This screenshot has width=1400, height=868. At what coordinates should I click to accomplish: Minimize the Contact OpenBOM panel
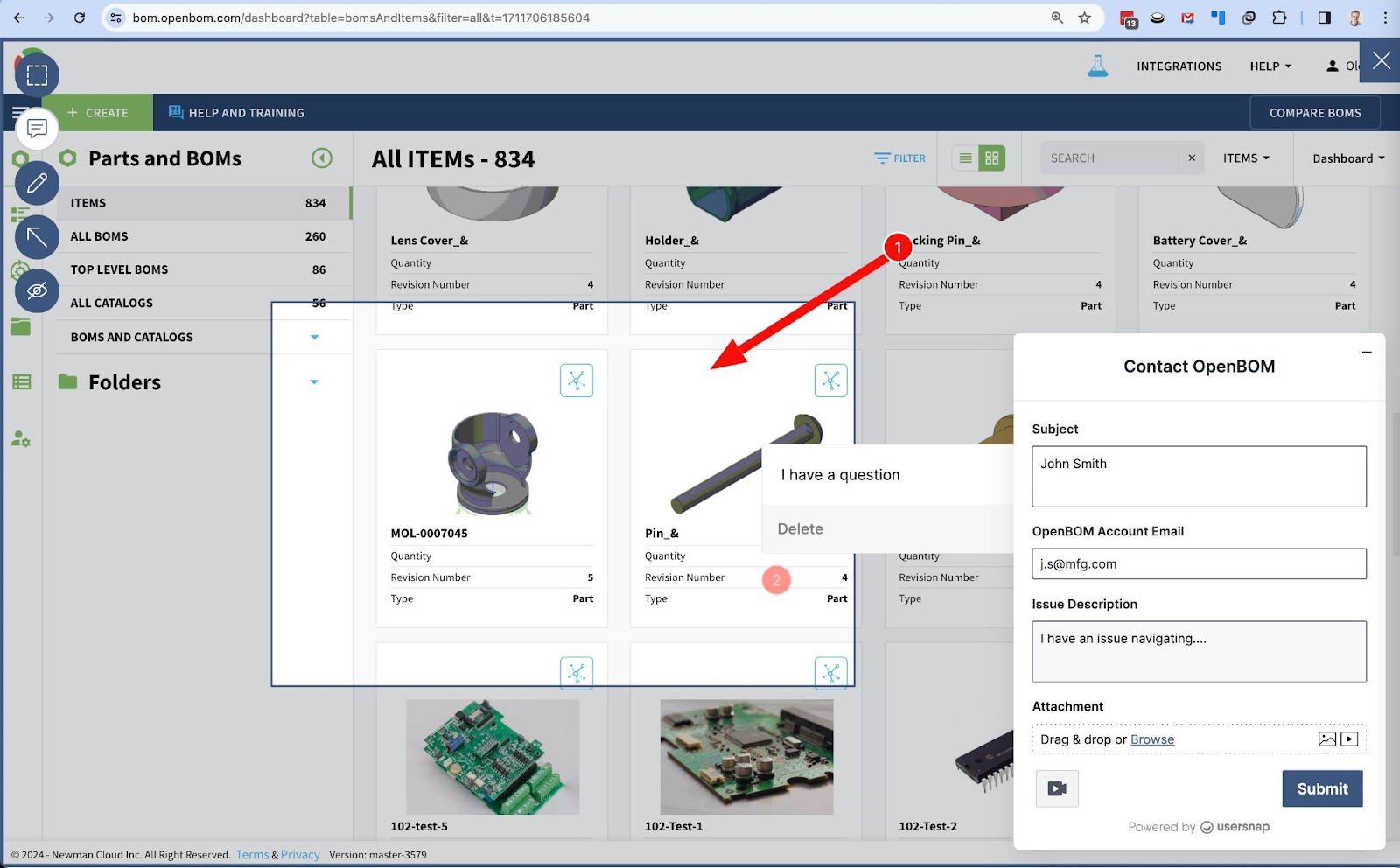pyautogui.click(x=1366, y=353)
